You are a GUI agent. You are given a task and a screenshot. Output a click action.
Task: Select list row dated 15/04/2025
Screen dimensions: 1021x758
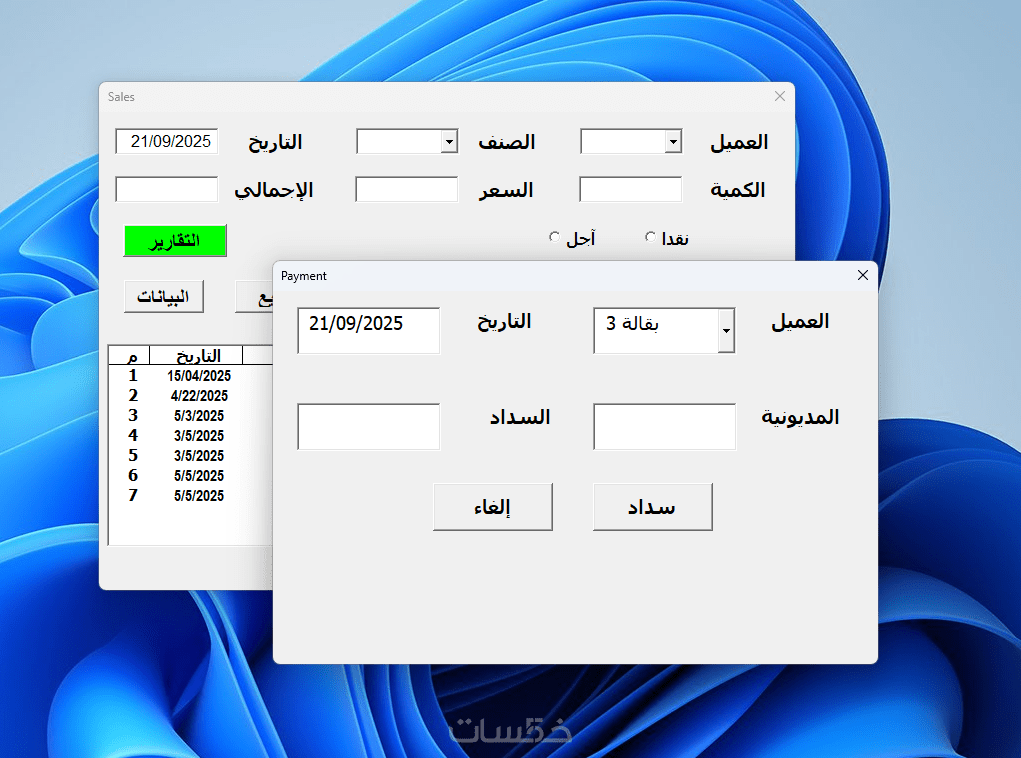190,376
